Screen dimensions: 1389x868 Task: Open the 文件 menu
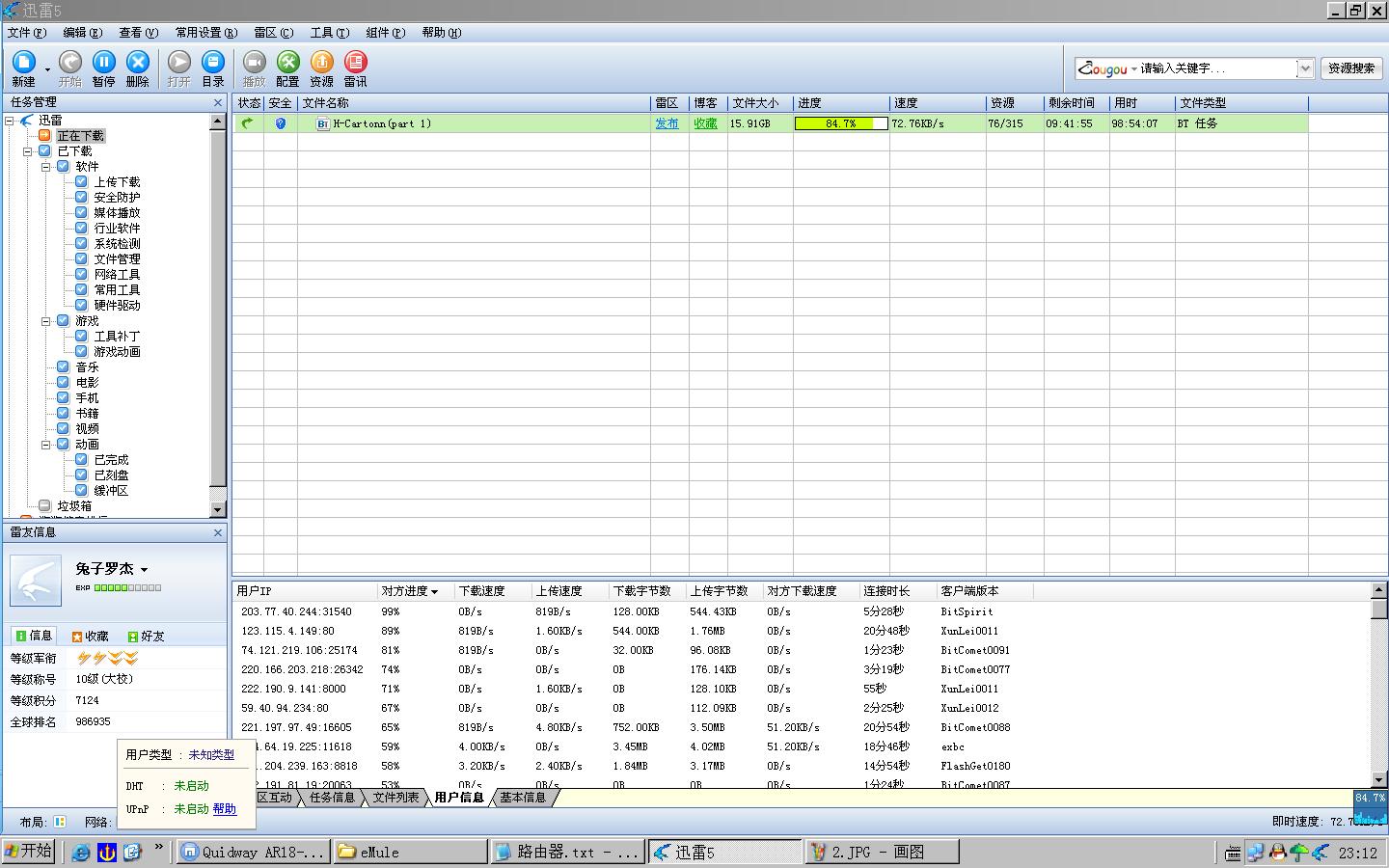26,32
